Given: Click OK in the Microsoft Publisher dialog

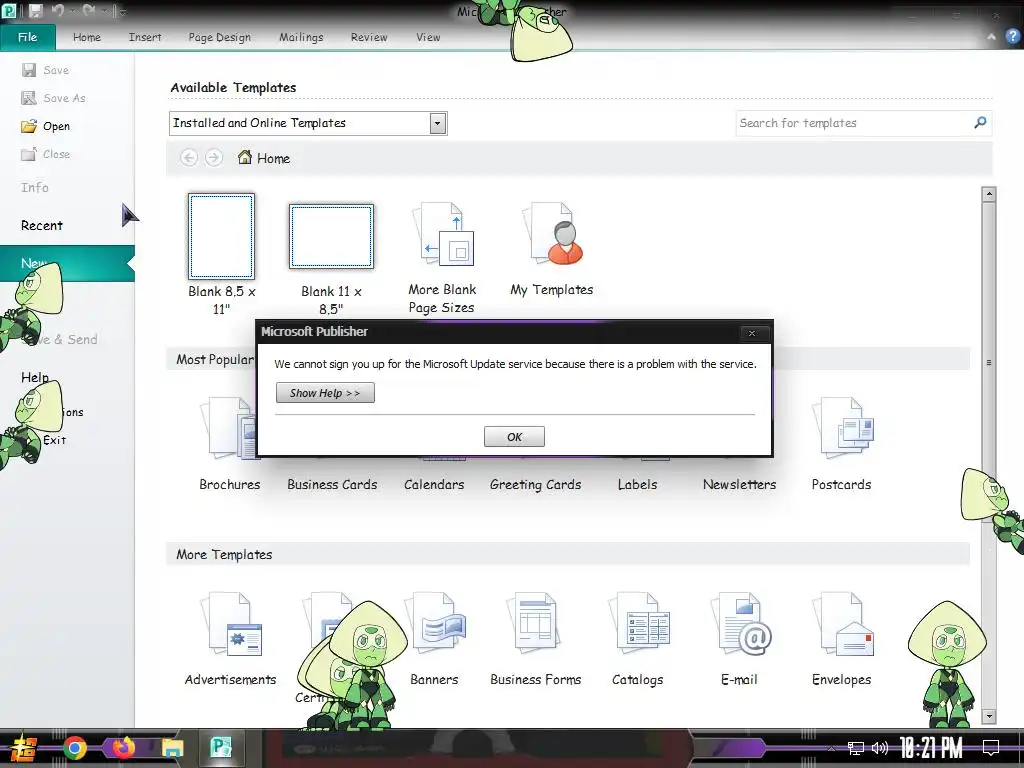Looking at the screenshot, I should (514, 437).
